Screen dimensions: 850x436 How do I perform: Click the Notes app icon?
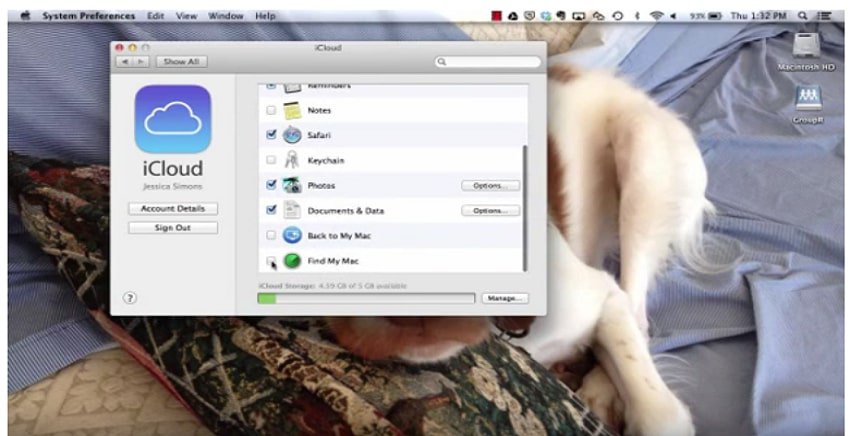292,110
